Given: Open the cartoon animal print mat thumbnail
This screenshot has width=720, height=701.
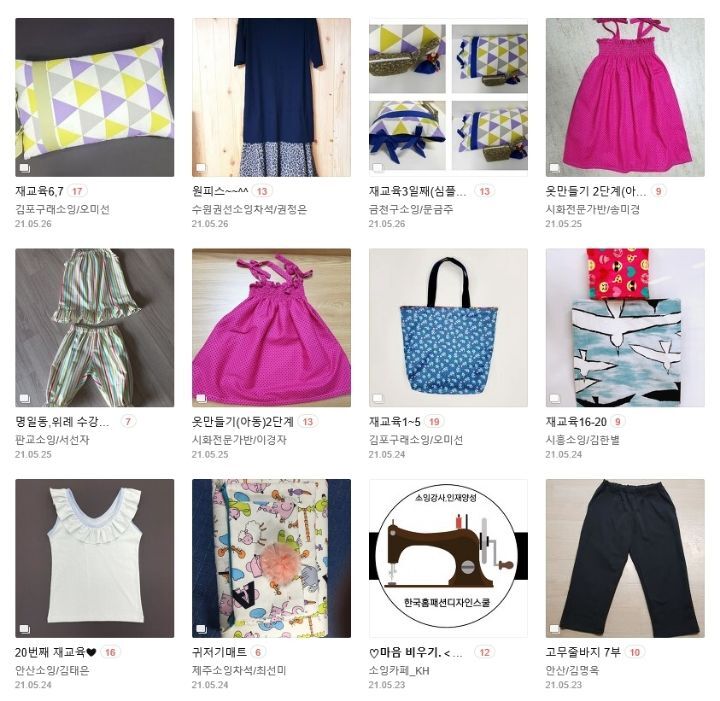Looking at the screenshot, I should [271, 558].
